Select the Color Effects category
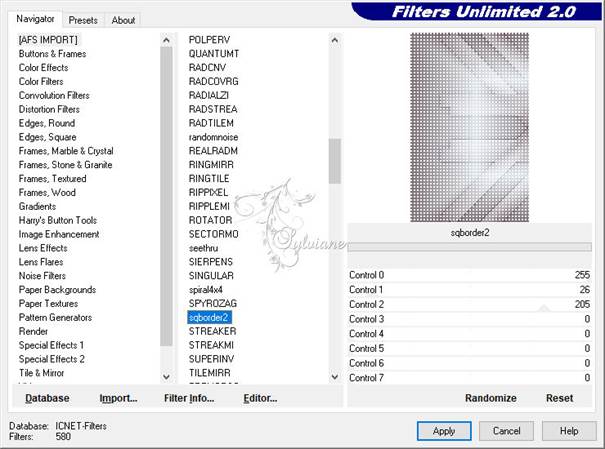This screenshot has height=449, width=605. click(44, 68)
